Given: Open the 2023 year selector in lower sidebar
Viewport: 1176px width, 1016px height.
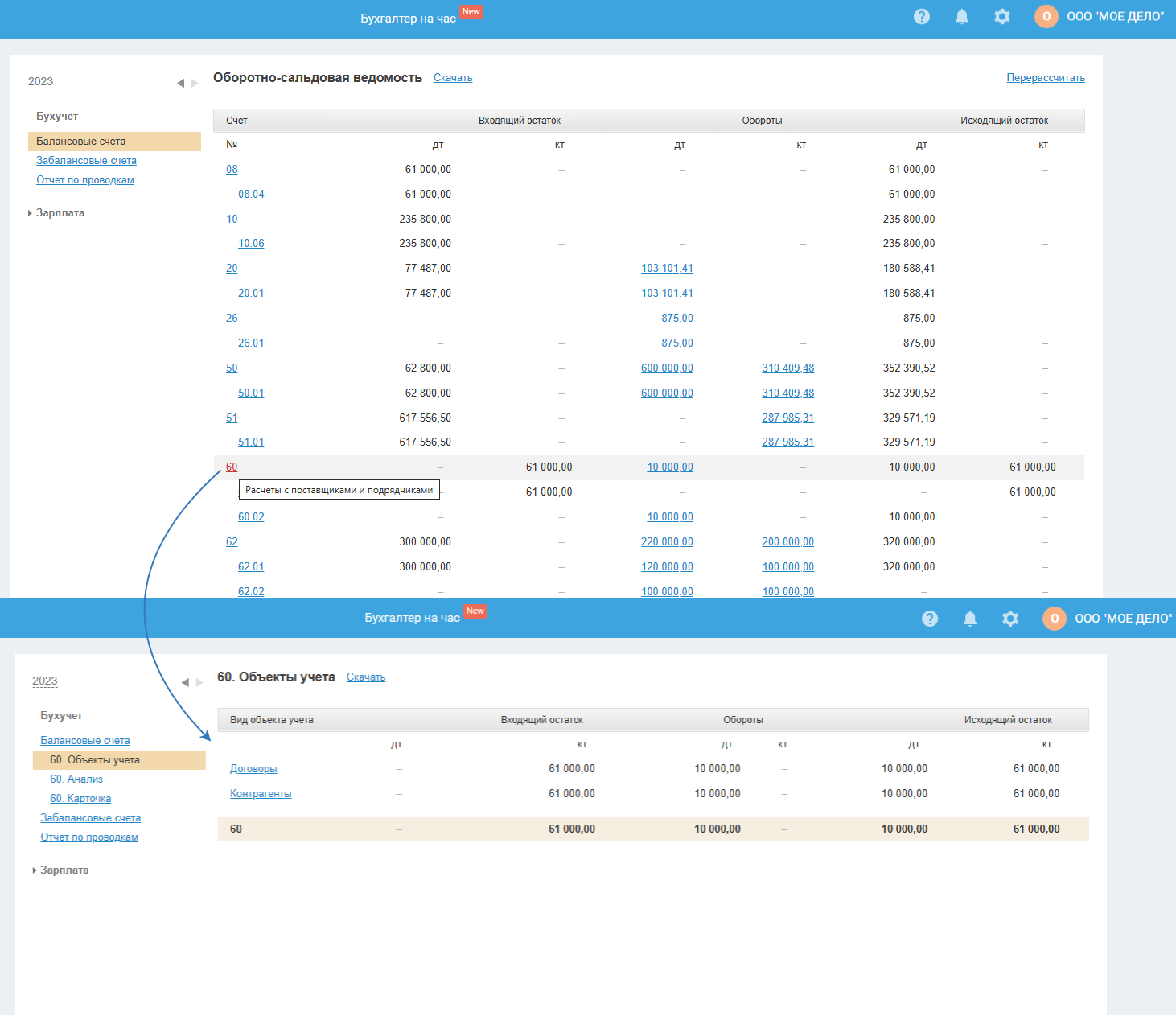Looking at the screenshot, I should (x=45, y=681).
